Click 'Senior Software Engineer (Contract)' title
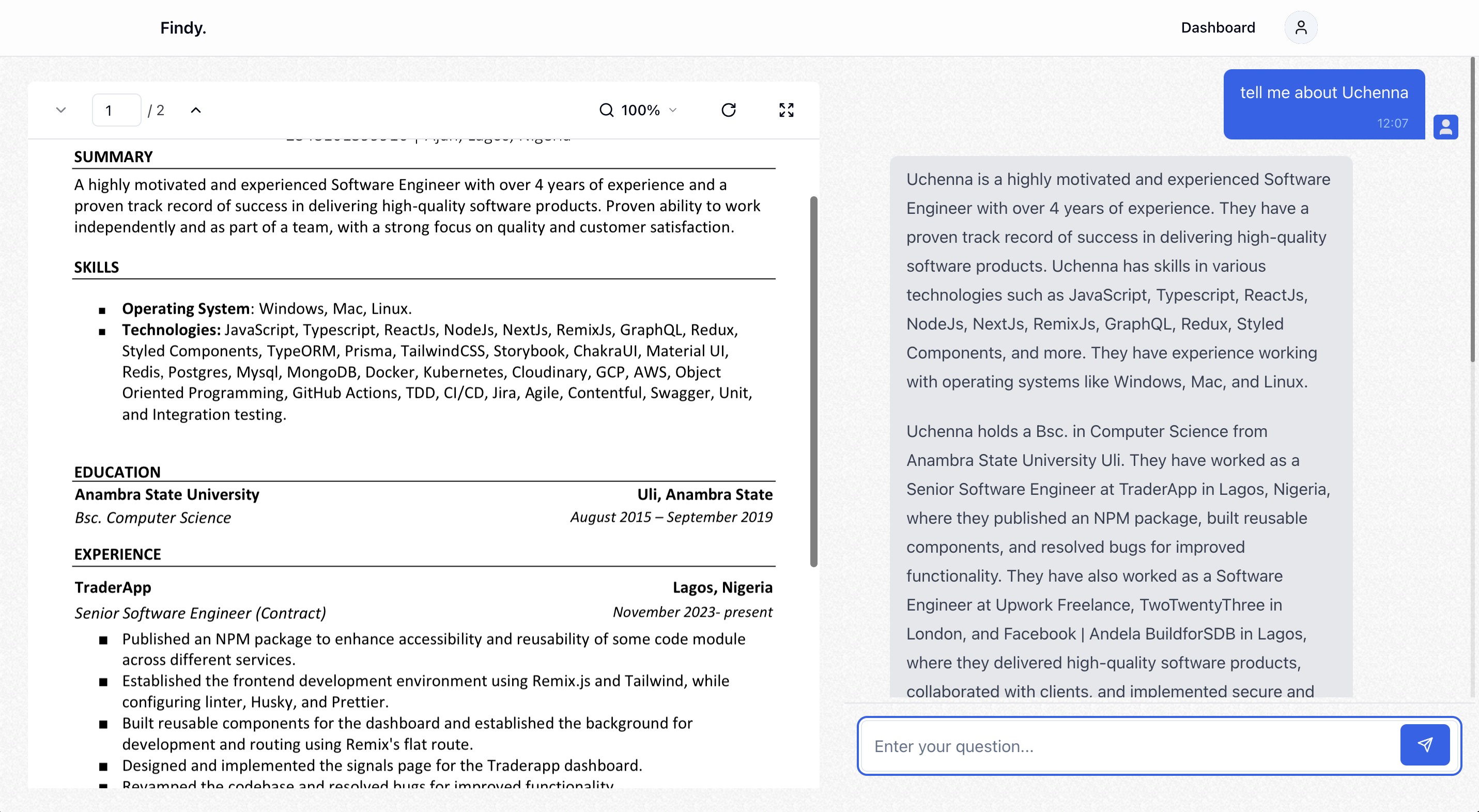Screen dimensions: 1479x812 (201, 613)
